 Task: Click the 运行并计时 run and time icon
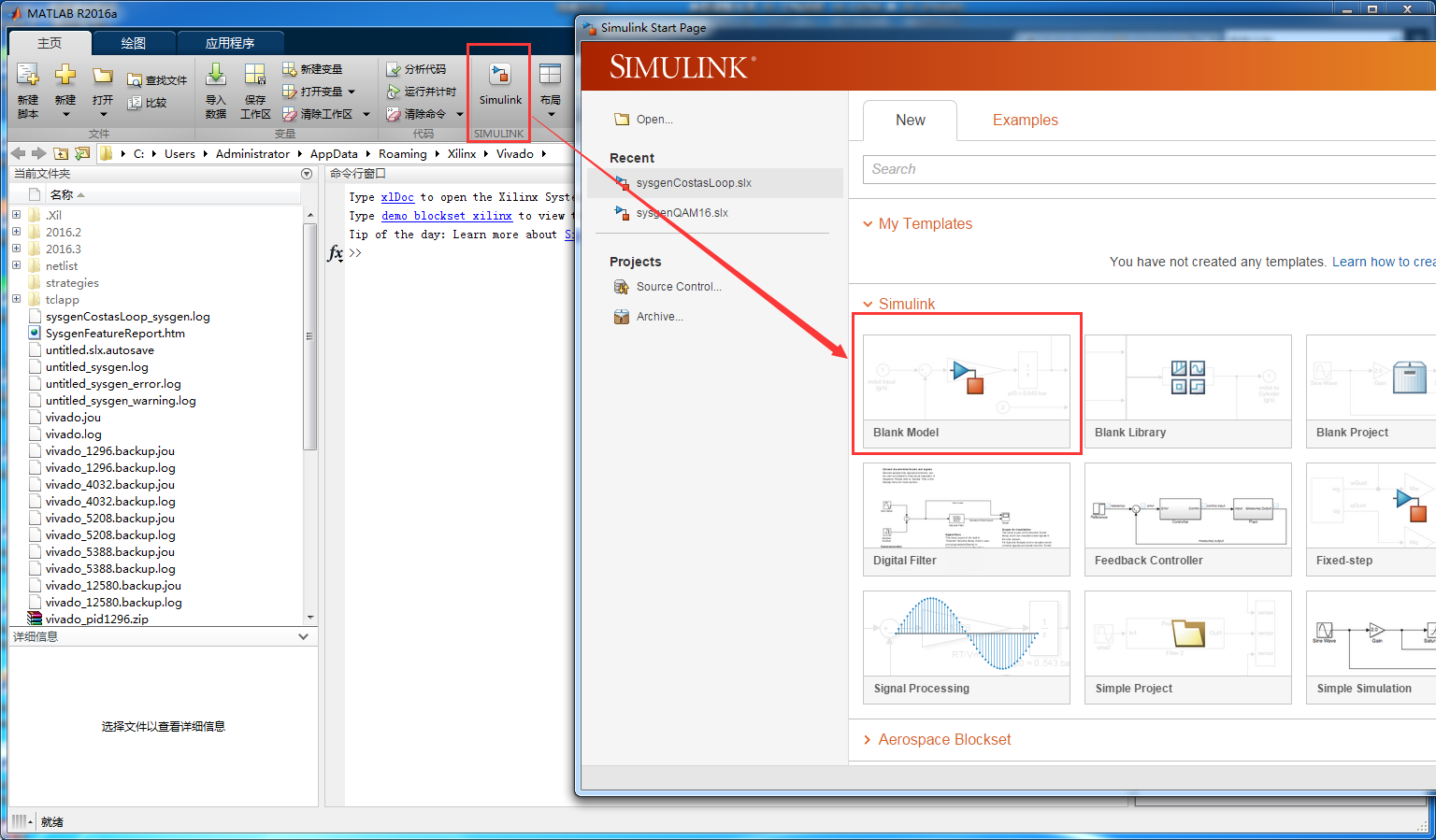[394, 92]
